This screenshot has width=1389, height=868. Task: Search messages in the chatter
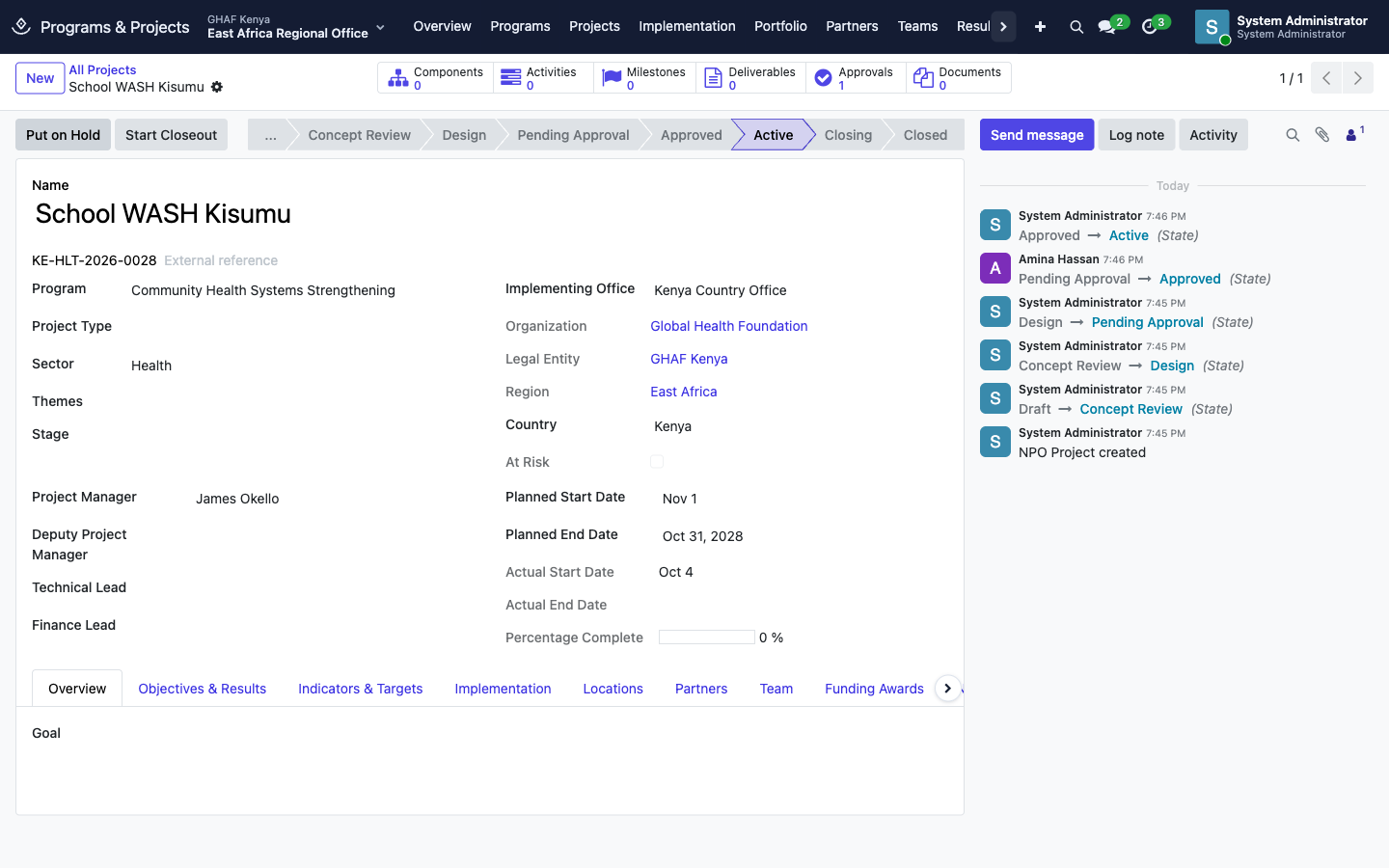(1293, 135)
